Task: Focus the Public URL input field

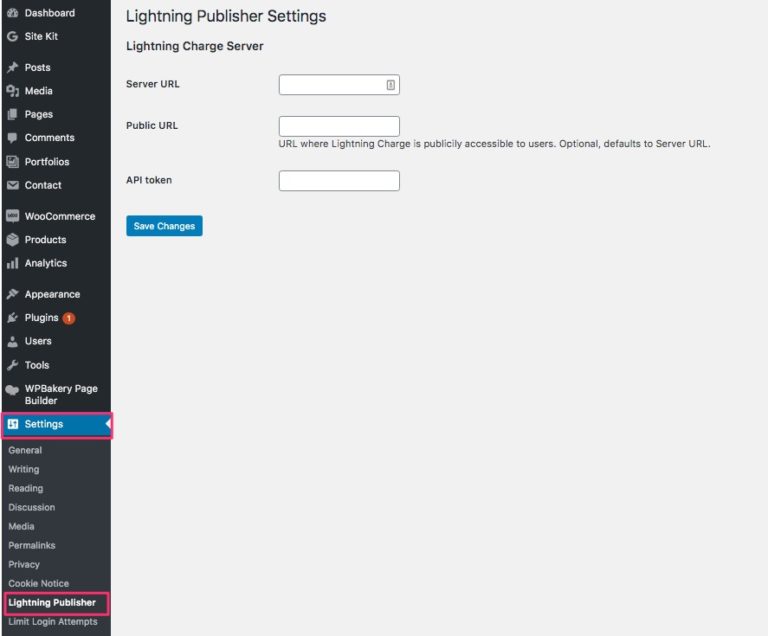Action: coord(339,126)
